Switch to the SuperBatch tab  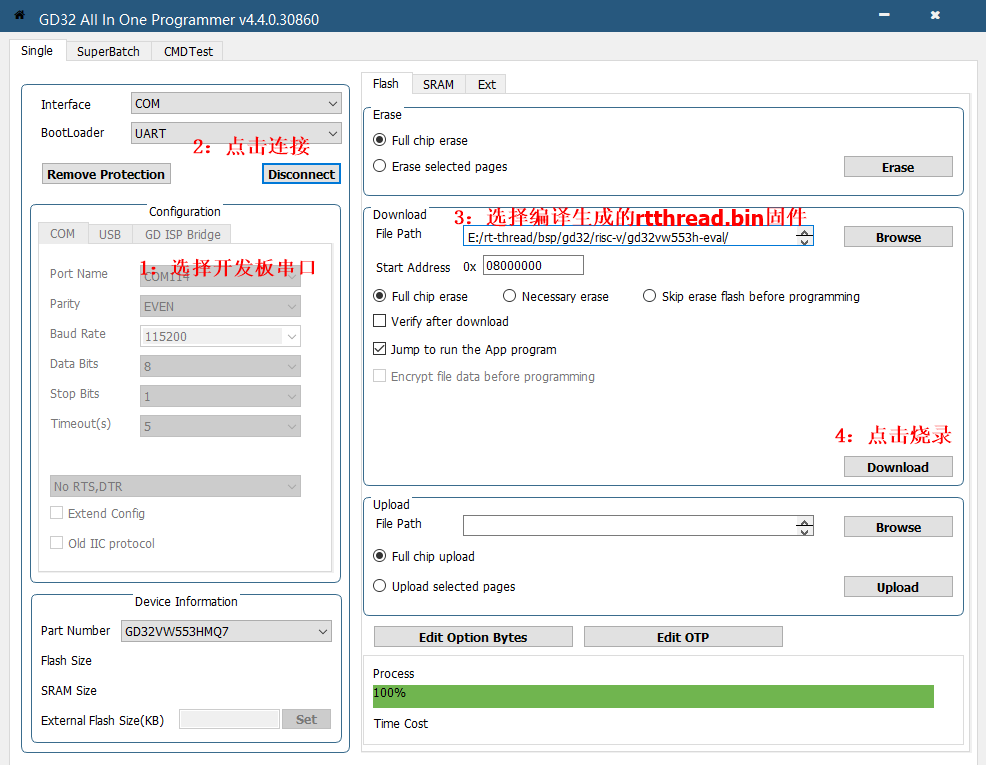(108, 51)
